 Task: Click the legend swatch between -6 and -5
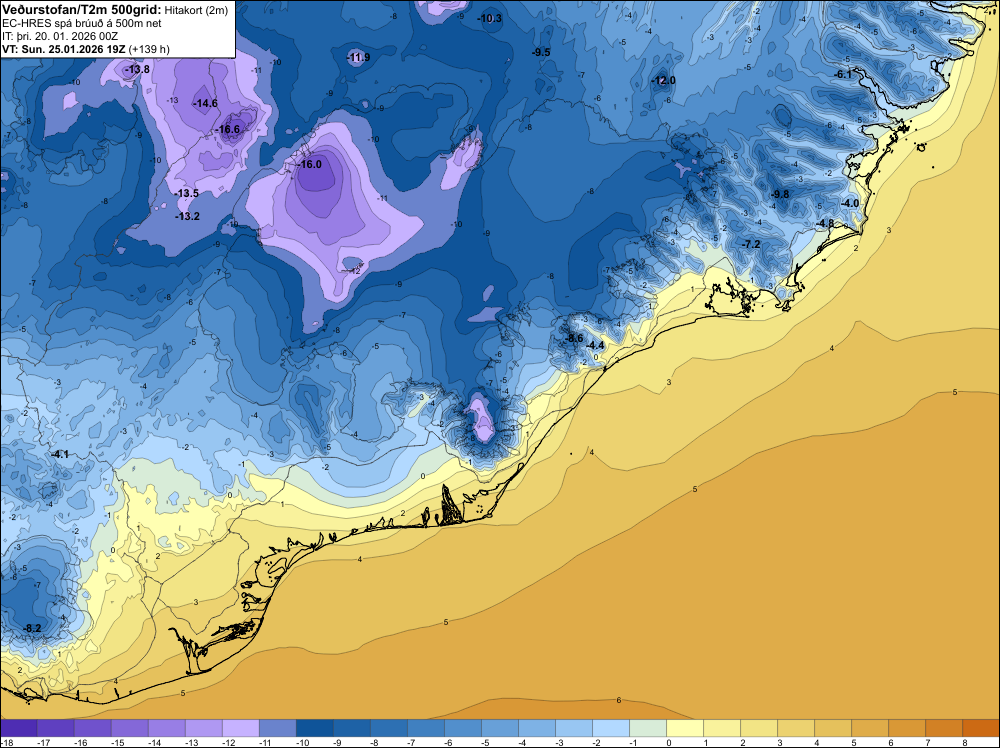click(x=462, y=728)
